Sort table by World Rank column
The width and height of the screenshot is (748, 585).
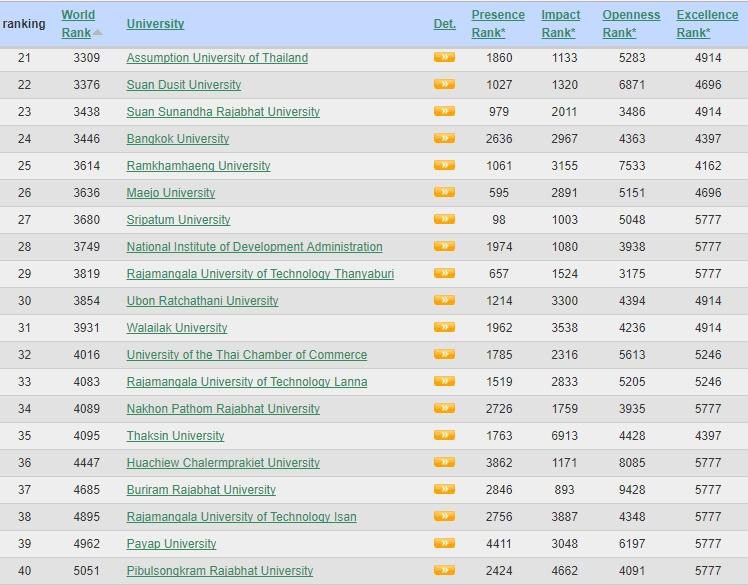click(x=78, y=23)
